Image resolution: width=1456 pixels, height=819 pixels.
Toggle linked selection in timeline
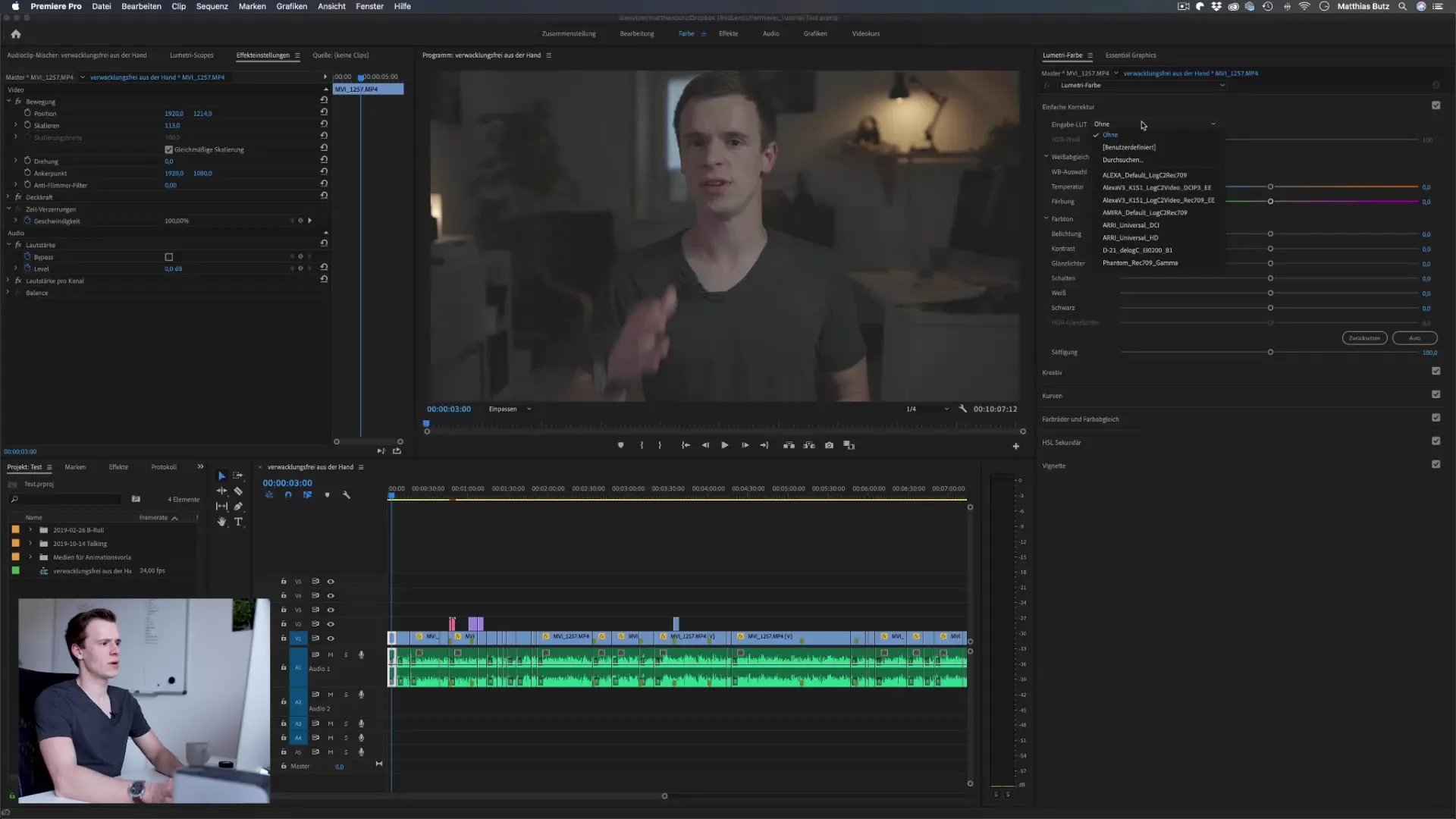tap(307, 495)
